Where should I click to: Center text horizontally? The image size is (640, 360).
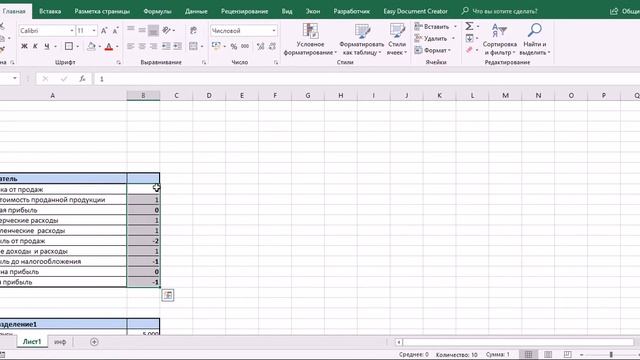(x=142, y=47)
